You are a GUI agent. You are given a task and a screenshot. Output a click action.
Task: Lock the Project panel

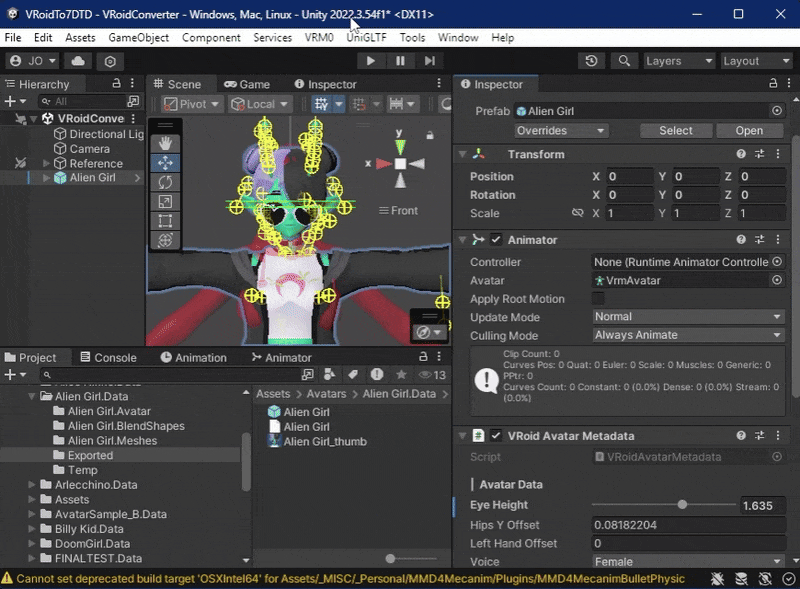(x=423, y=357)
